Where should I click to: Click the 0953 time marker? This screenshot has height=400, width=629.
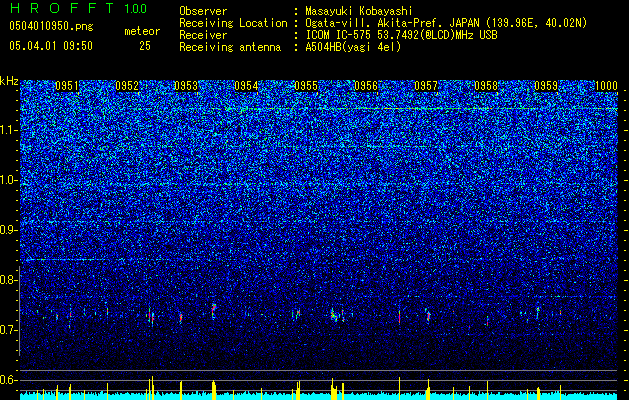click(186, 86)
